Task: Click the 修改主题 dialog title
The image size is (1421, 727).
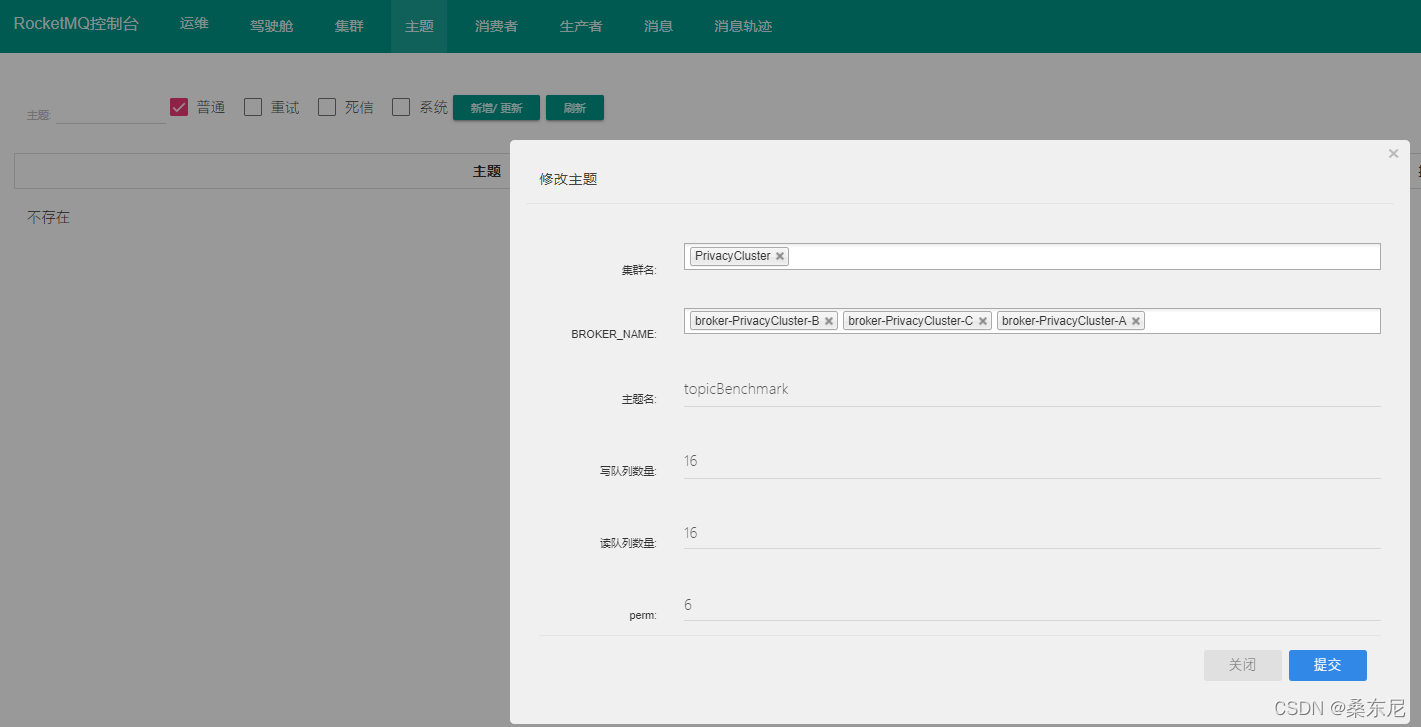Action: 568,179
